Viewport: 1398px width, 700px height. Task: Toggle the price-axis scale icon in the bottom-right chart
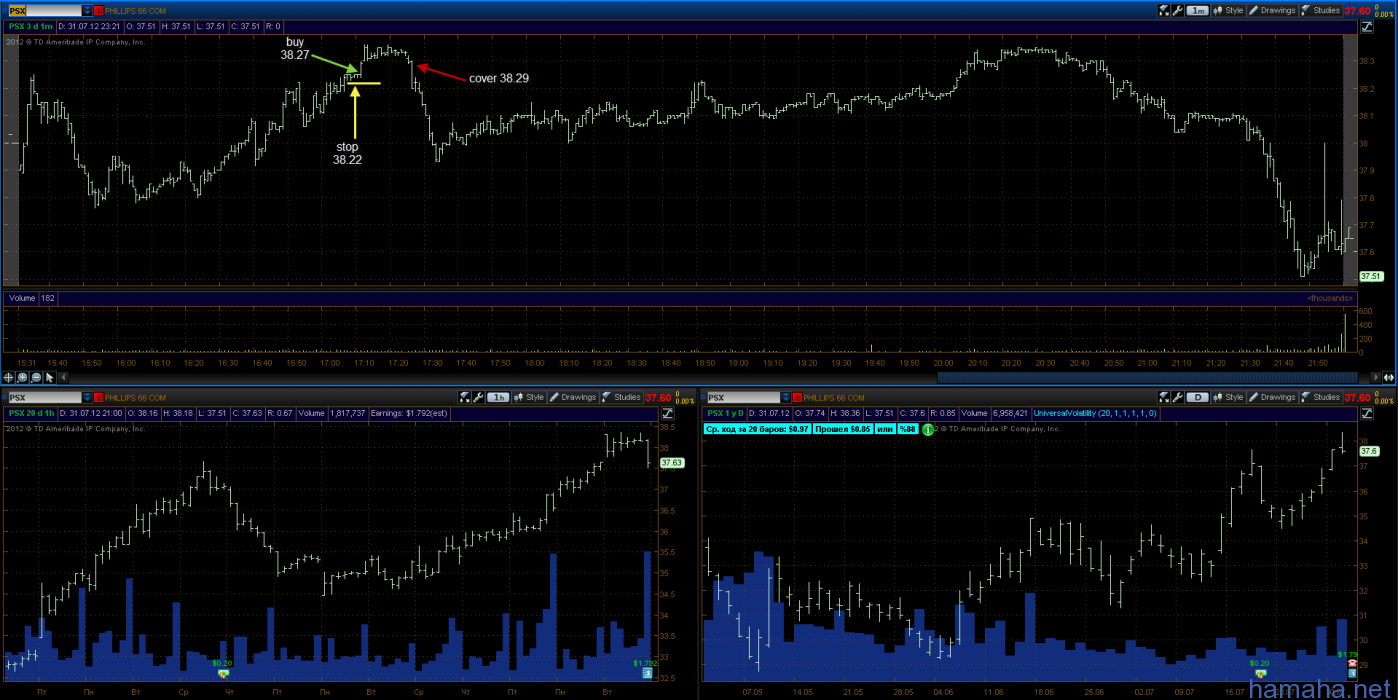tap(1366, 413)
